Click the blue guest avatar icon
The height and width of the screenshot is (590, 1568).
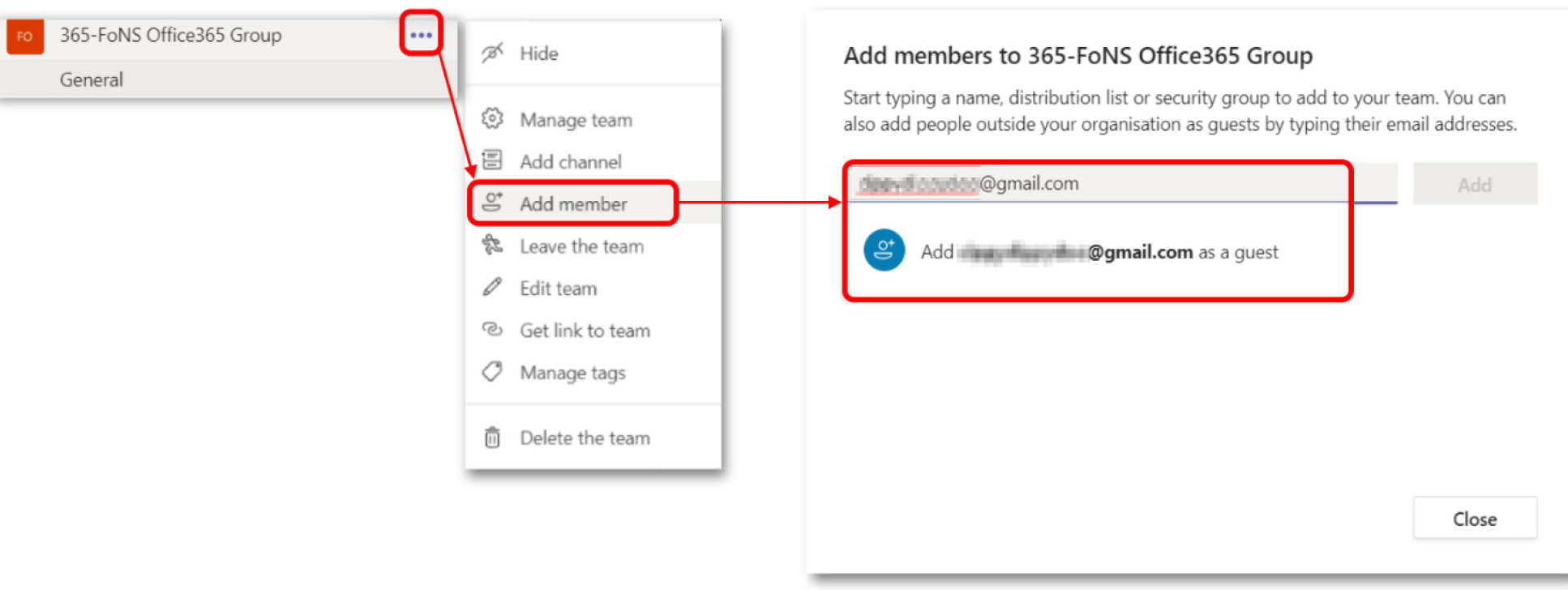point(884,250)
